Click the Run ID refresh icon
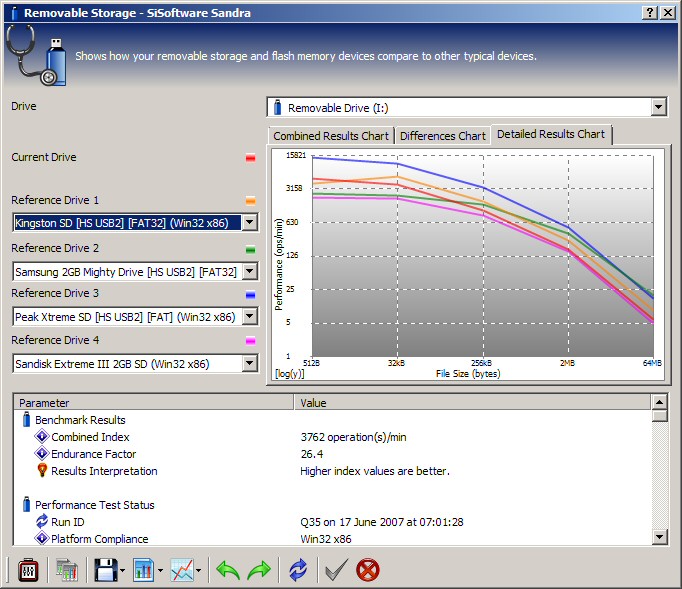682x589 pixels. click(x=42, y=521)
